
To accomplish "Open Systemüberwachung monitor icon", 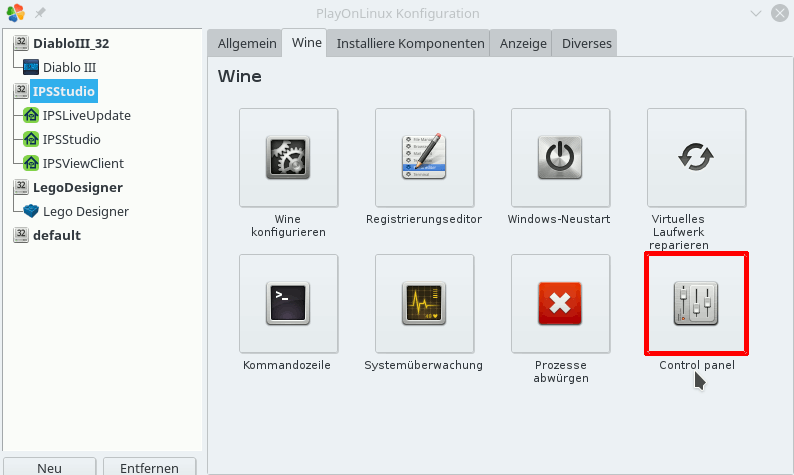I will pyautogui.click(x=424, y=303).
